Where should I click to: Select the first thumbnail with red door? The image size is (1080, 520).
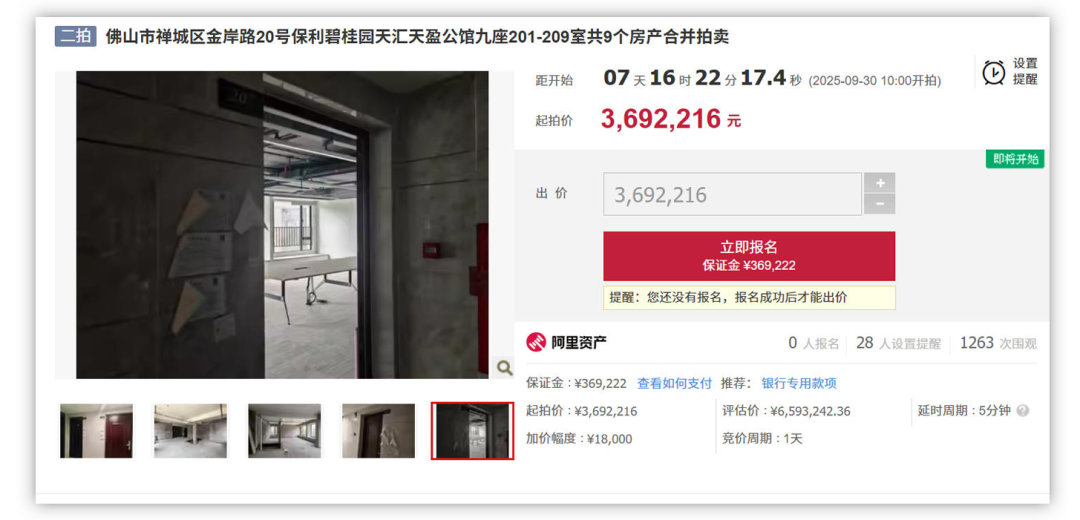pos(96,431)
